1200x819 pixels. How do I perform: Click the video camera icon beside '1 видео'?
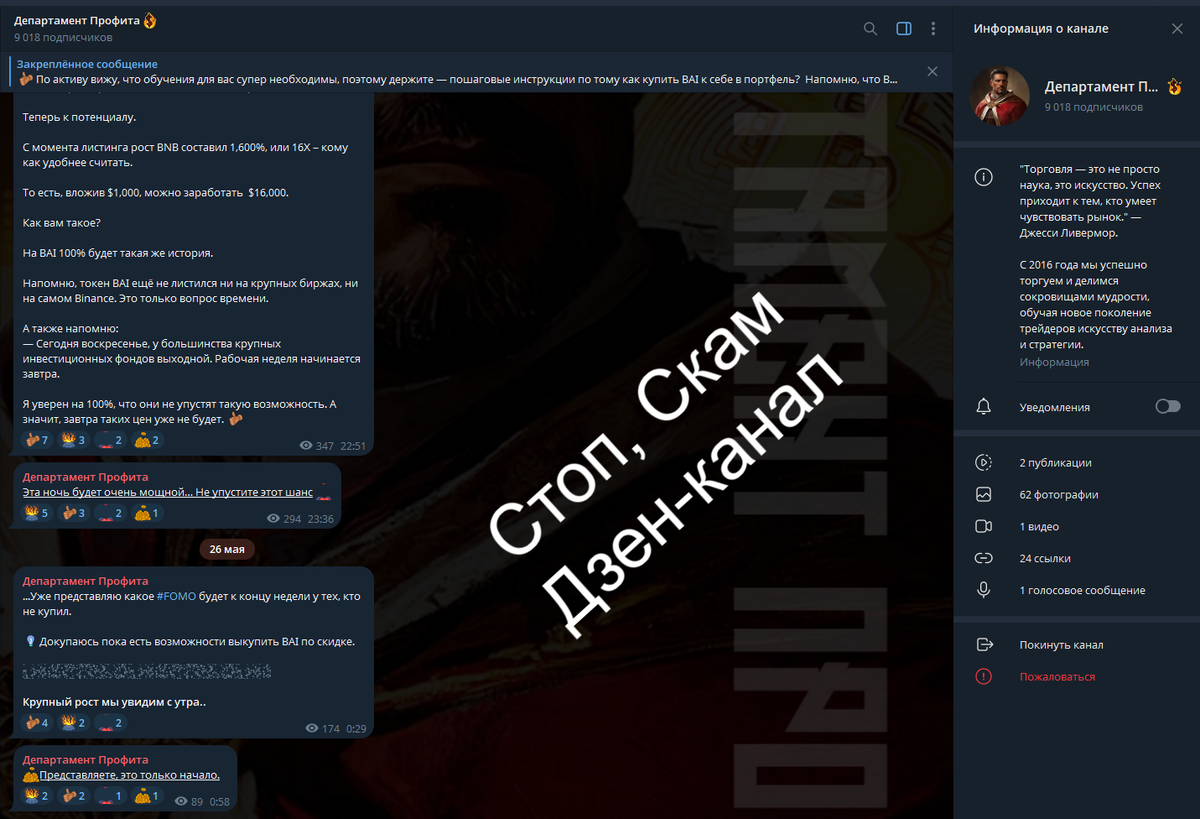[x=984, y=527]
